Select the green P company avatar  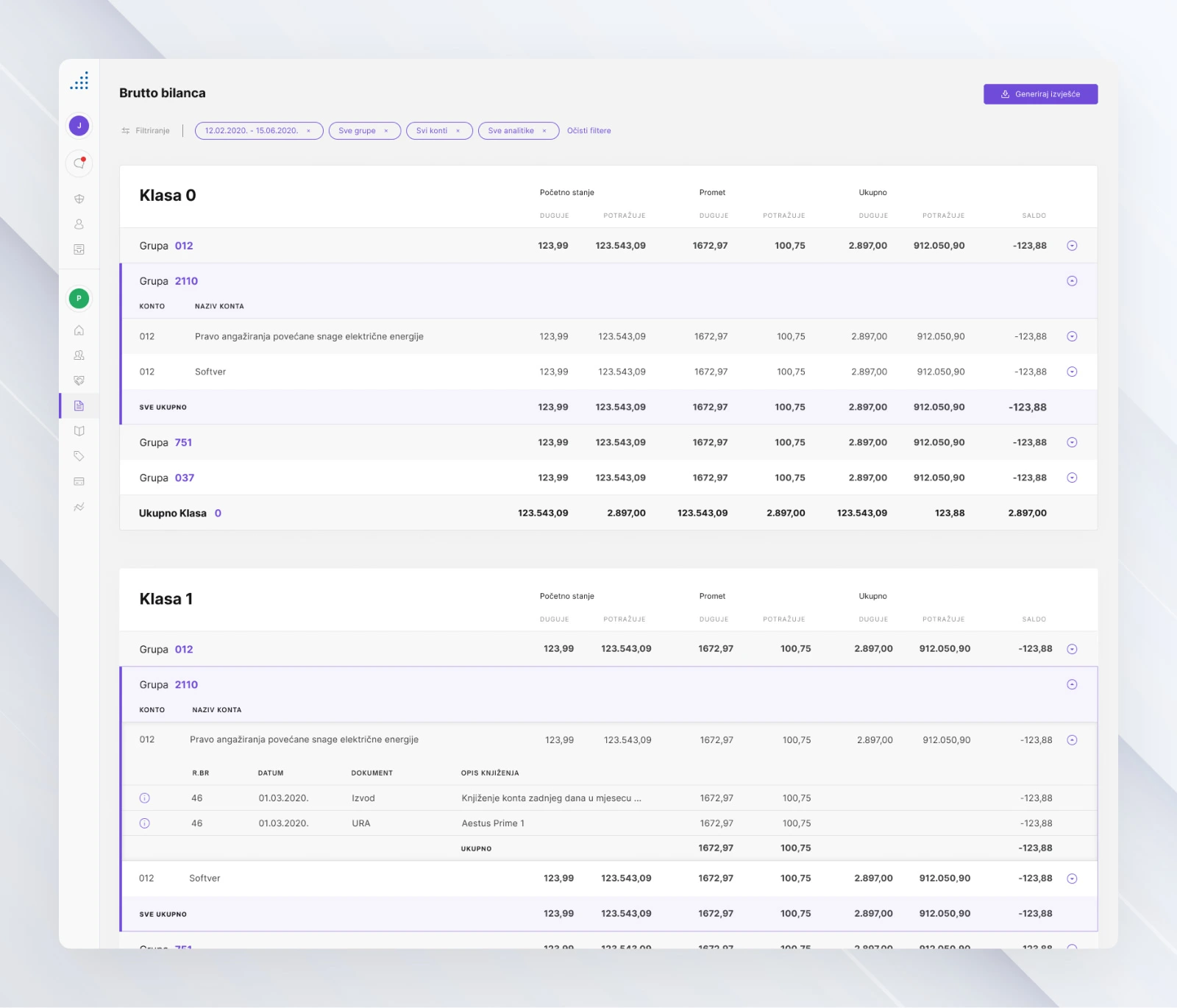(x=79, y=298)
